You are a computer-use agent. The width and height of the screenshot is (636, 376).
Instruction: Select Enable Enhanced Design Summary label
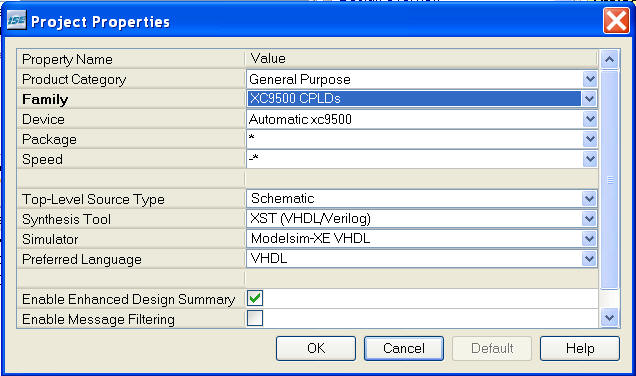click(x=129, y=299)
